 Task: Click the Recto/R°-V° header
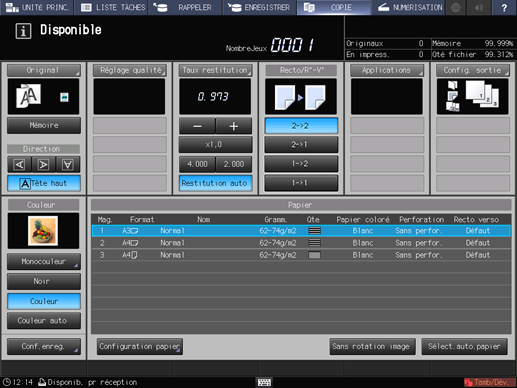click(301, 70)
